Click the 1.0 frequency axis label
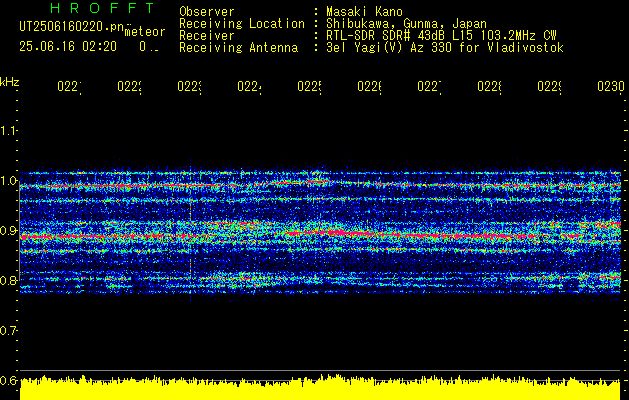Image resolution: width=629 pixels, height=400 pixels. [9, 181]
